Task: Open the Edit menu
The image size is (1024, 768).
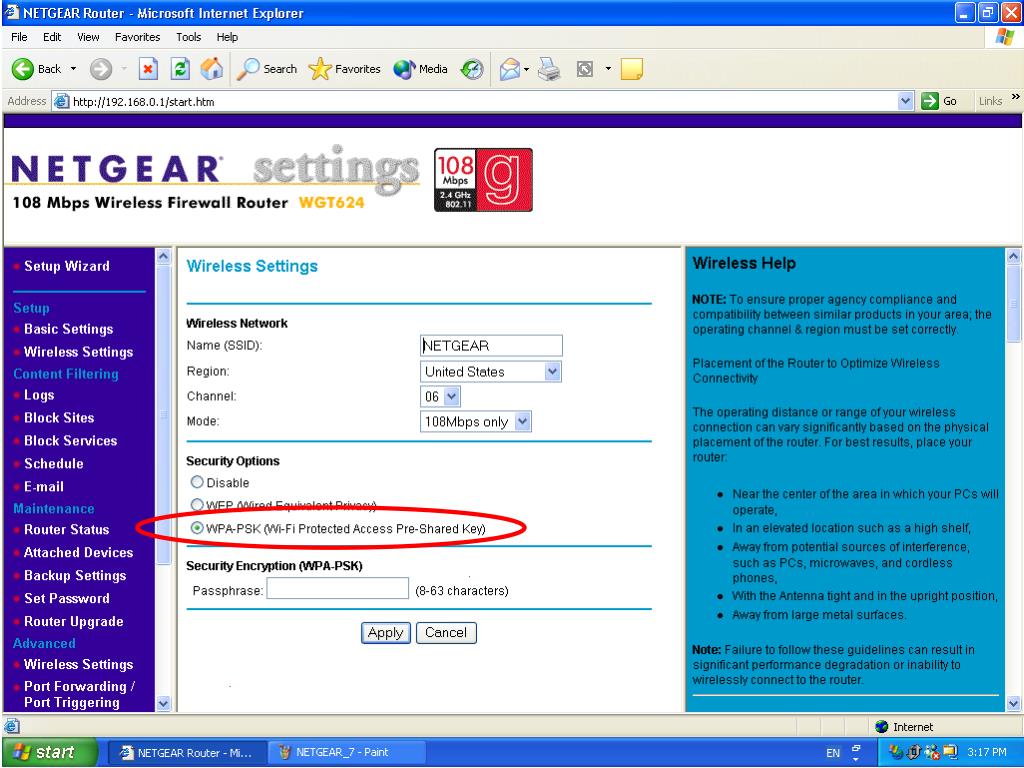Action: [x=52, y=37]
